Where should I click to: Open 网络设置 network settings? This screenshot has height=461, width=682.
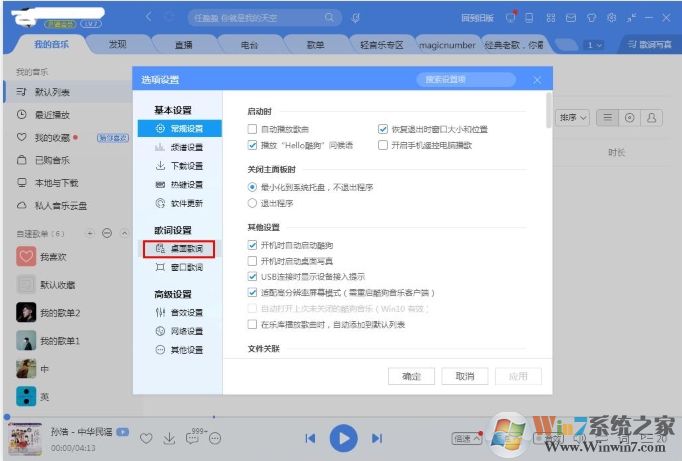180,331
